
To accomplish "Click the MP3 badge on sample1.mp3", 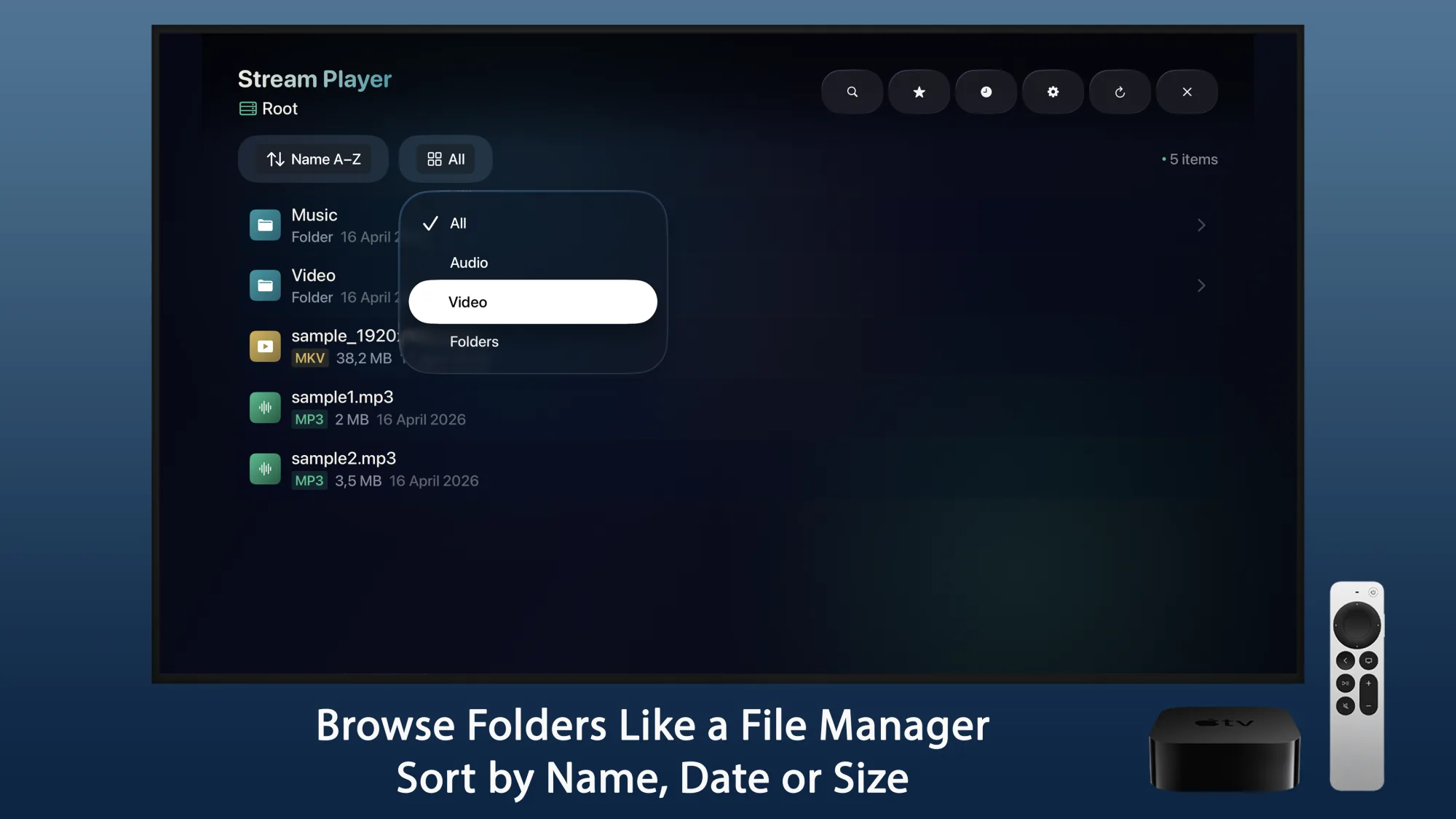I will coord(309,419).
